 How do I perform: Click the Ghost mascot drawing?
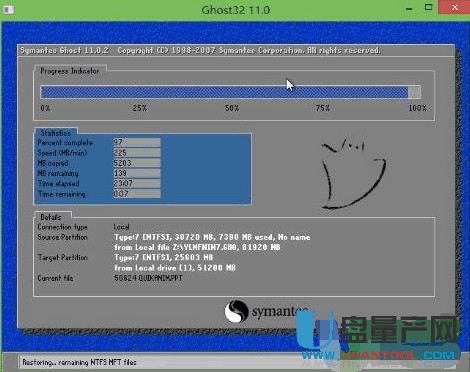click(353, 172)
